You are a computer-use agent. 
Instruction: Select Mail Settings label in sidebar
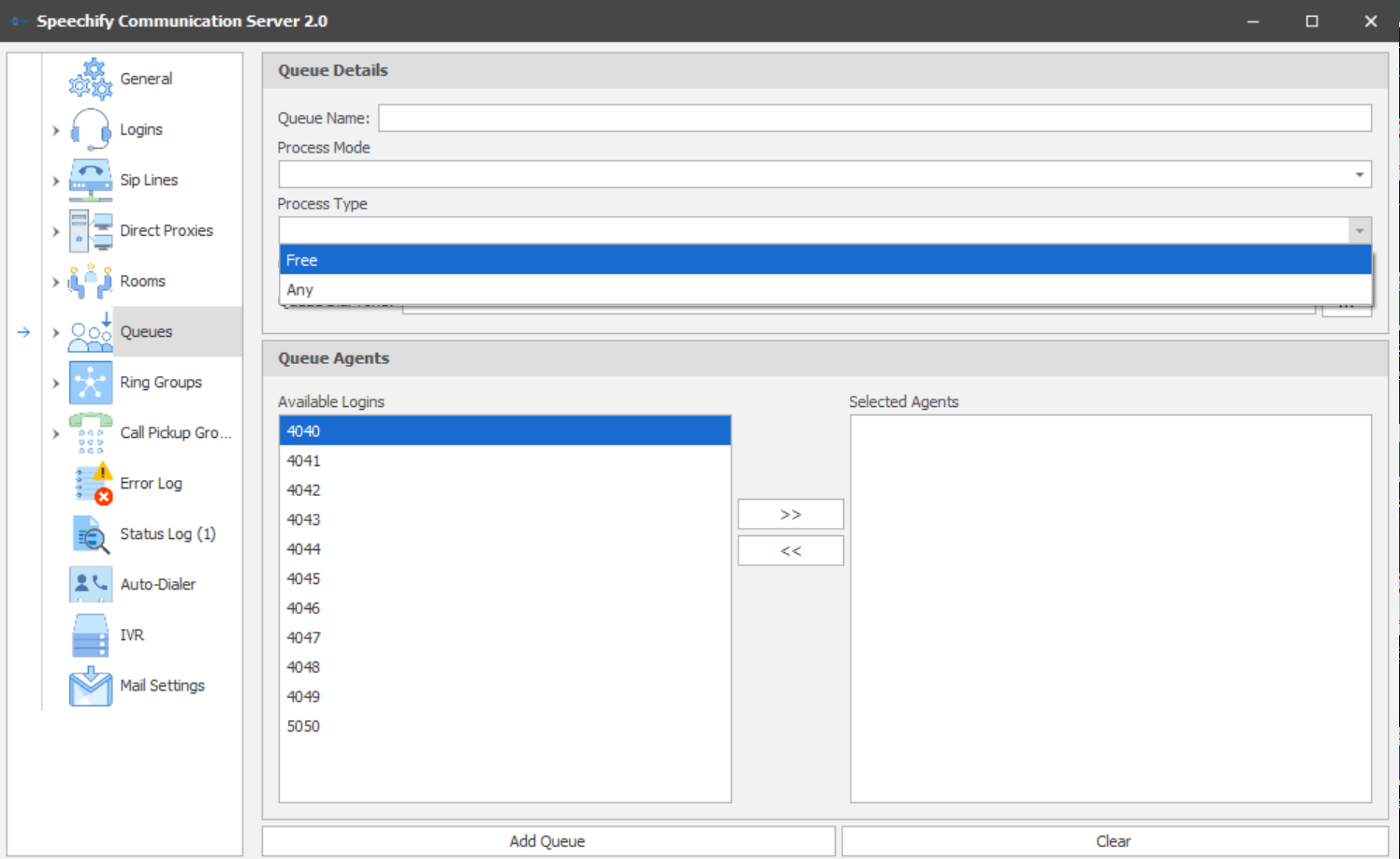coord(162,685)
